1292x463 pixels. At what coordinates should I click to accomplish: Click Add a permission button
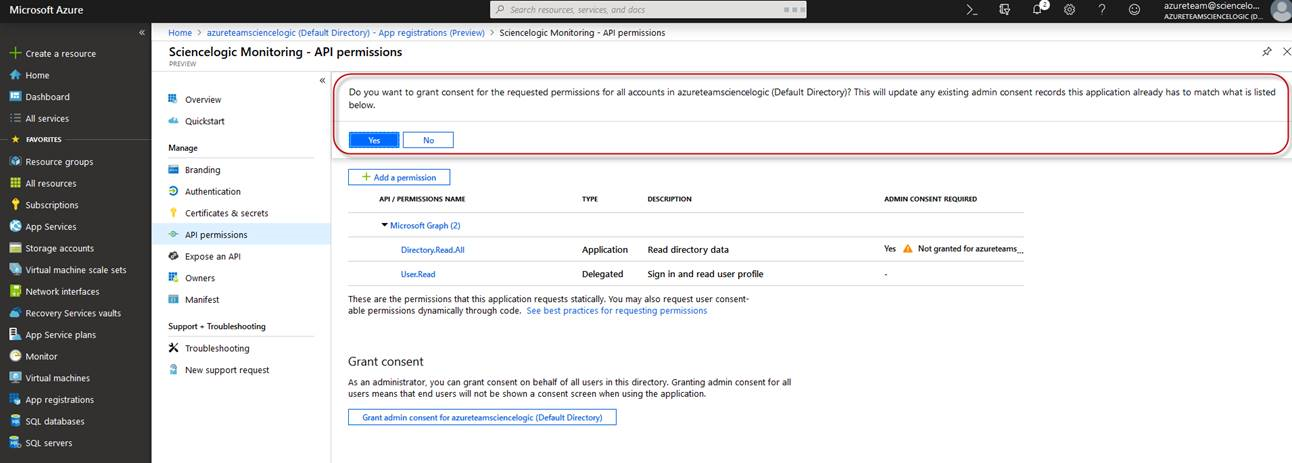point(399,177)
